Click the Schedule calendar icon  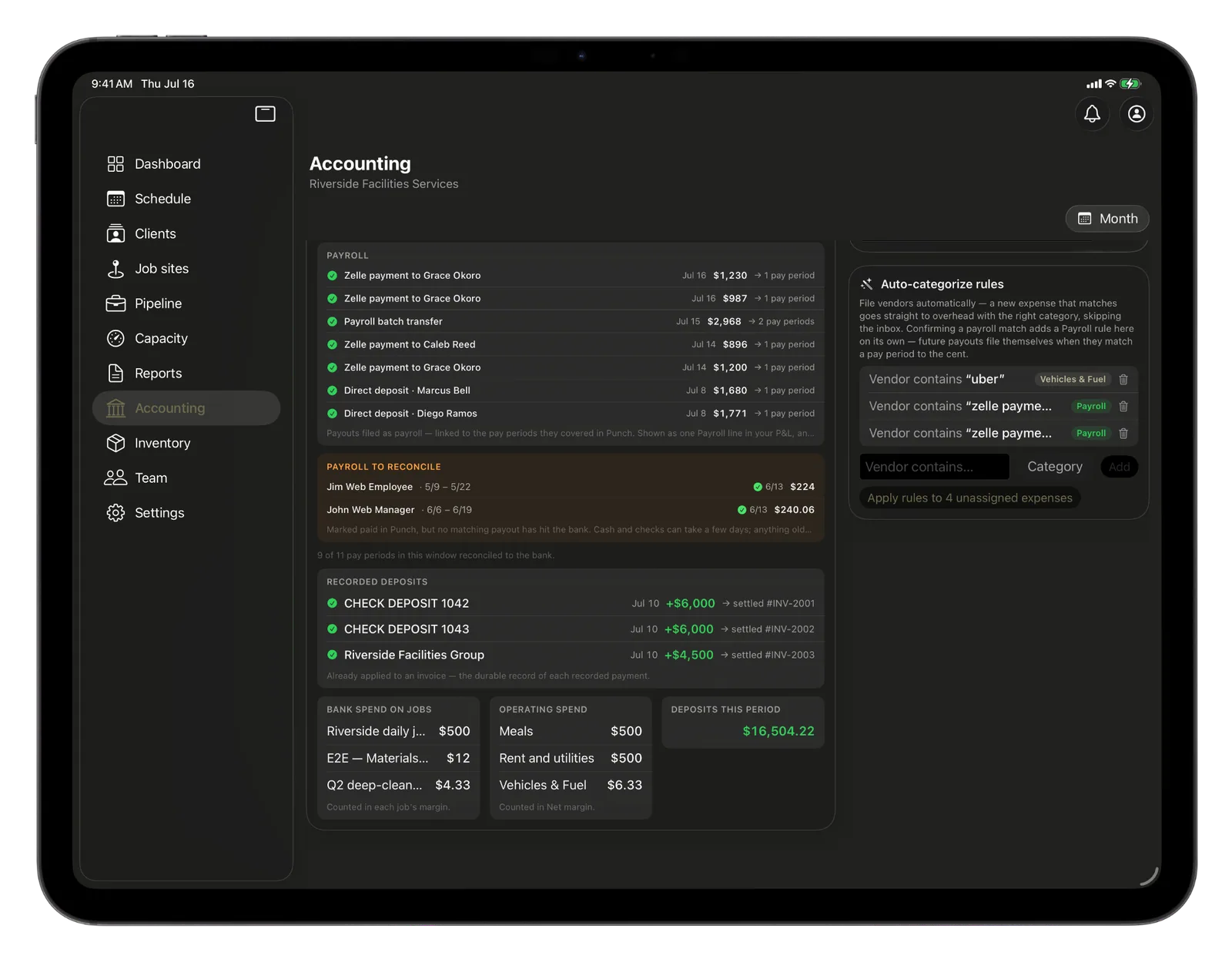pos(115,199)
